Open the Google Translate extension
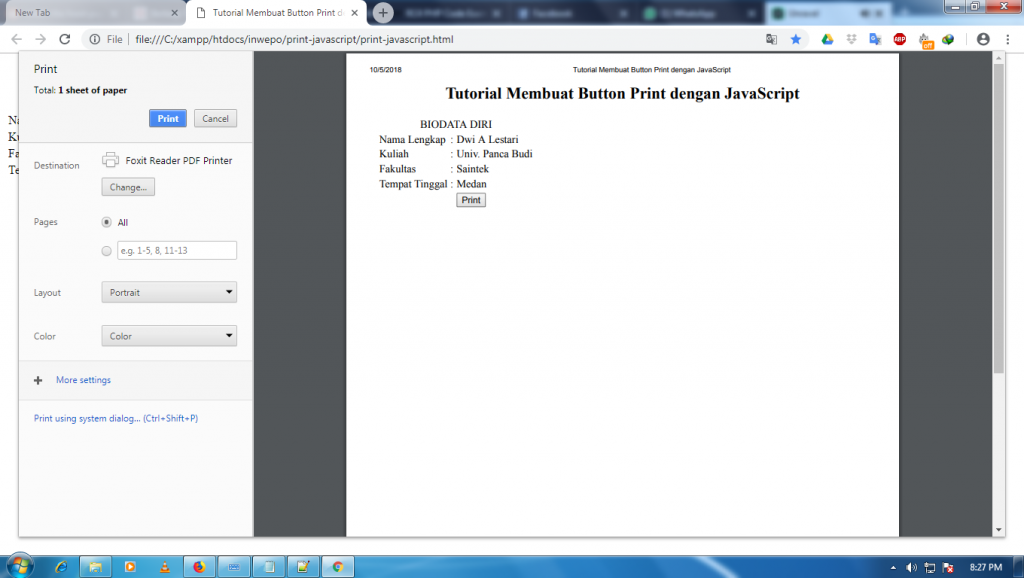1024x578 pixels. [875, 39]
